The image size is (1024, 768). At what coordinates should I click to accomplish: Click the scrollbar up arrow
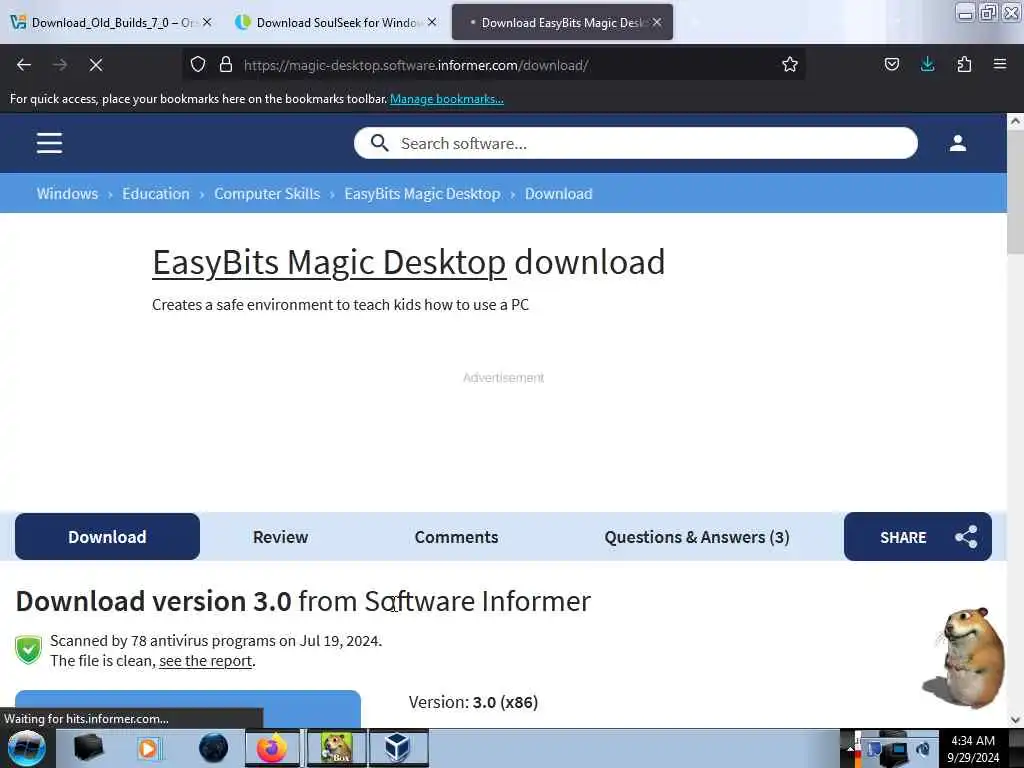1015,121
